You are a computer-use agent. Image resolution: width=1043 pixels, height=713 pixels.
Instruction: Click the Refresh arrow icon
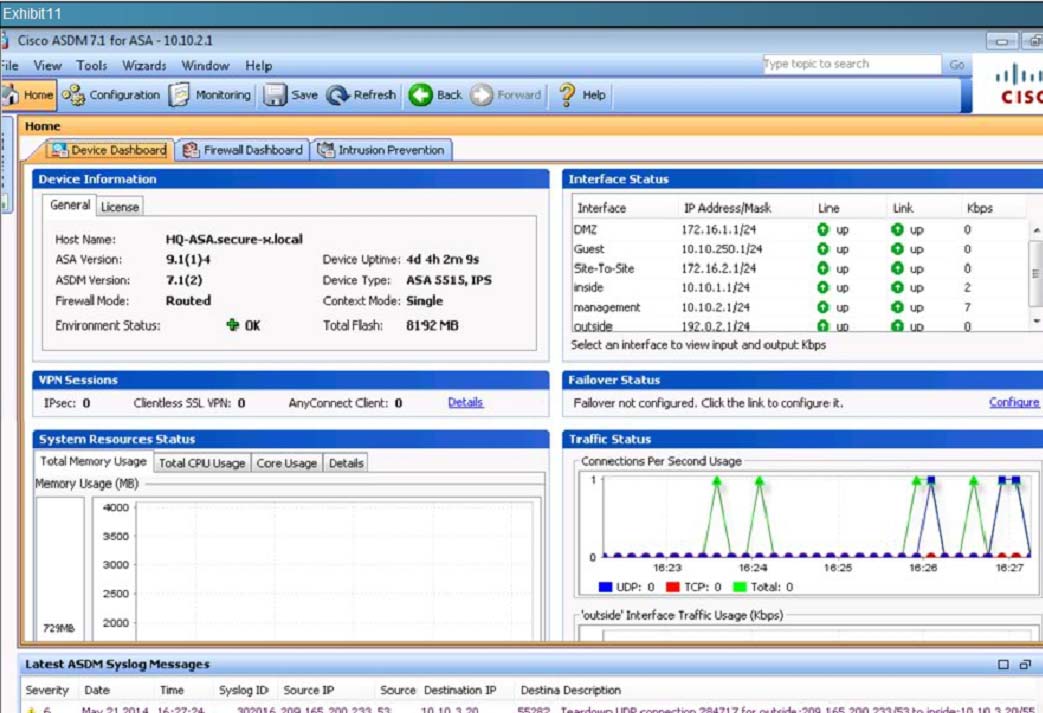click(x=338, y=95)
